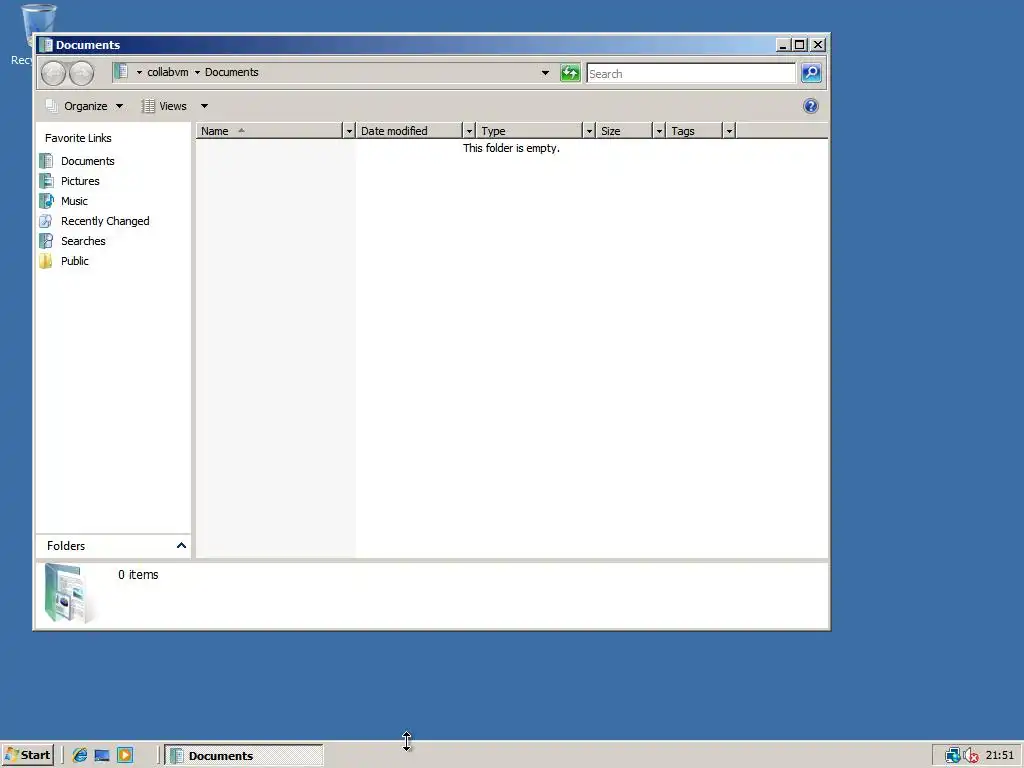Click the Forward navigation arrow button
This screenshot has height=768, width=1024.
point(82,73)
